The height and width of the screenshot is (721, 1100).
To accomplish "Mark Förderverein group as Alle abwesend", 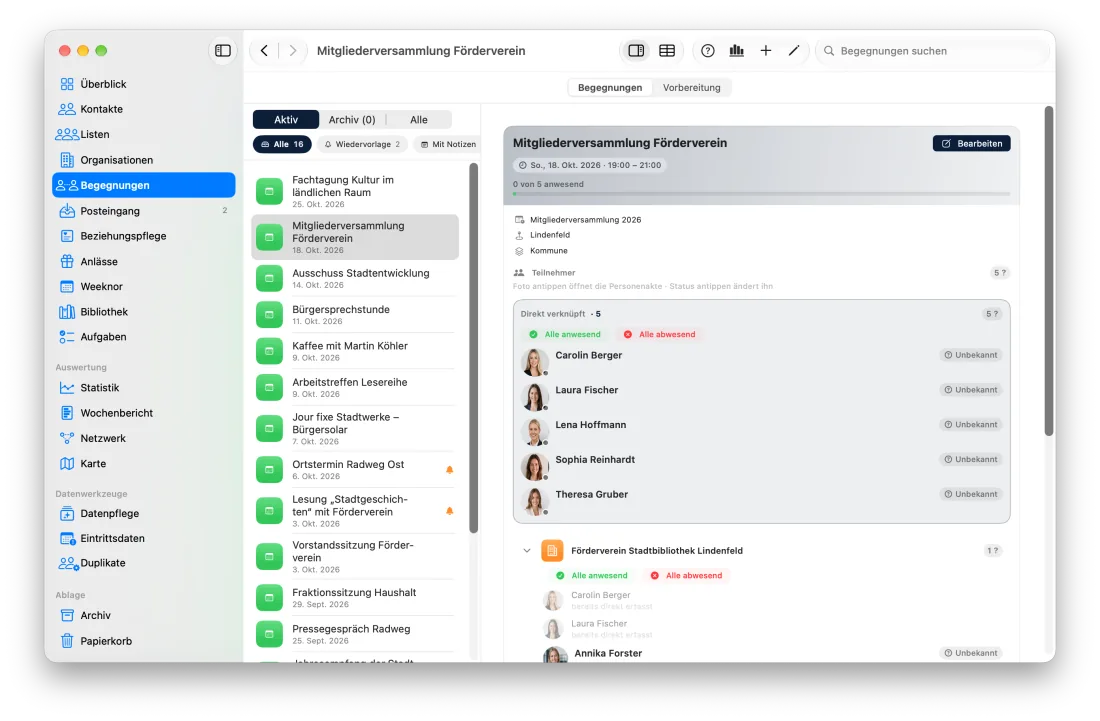I will 686,575.
